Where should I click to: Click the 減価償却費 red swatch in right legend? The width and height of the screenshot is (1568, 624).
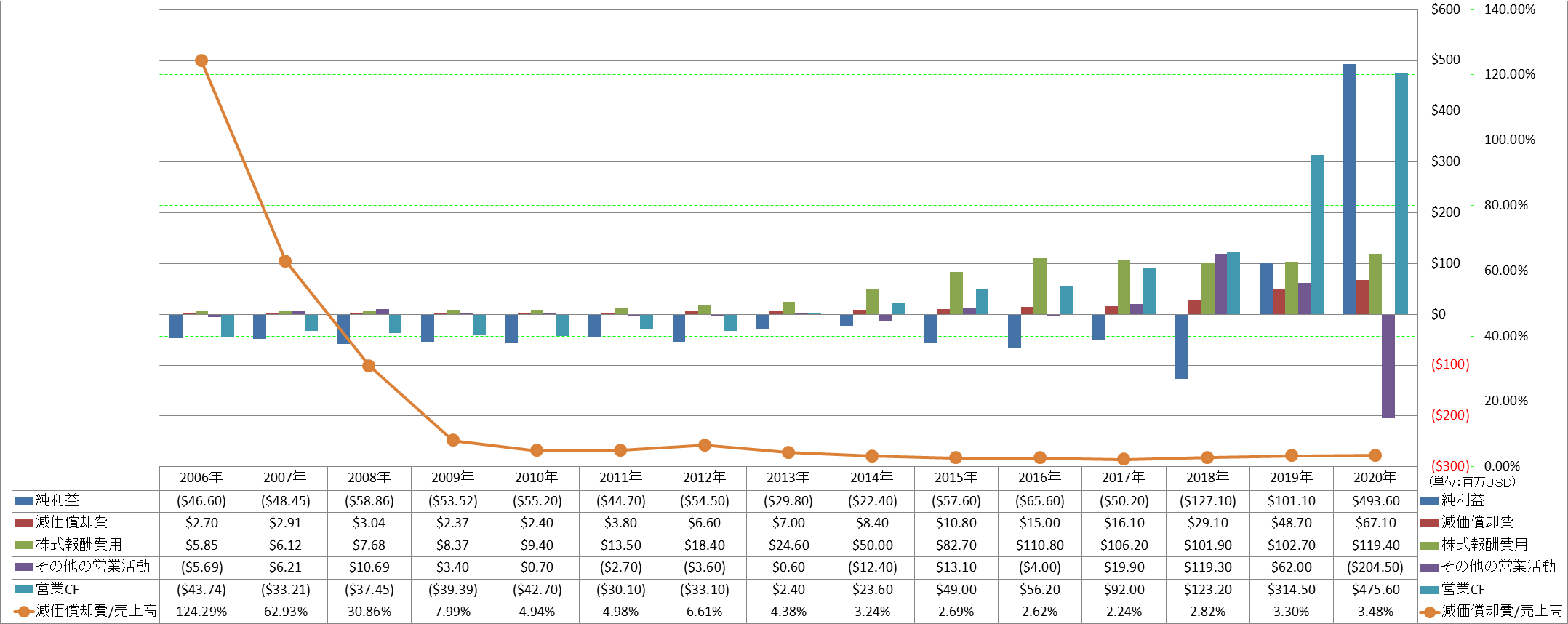1429,522
